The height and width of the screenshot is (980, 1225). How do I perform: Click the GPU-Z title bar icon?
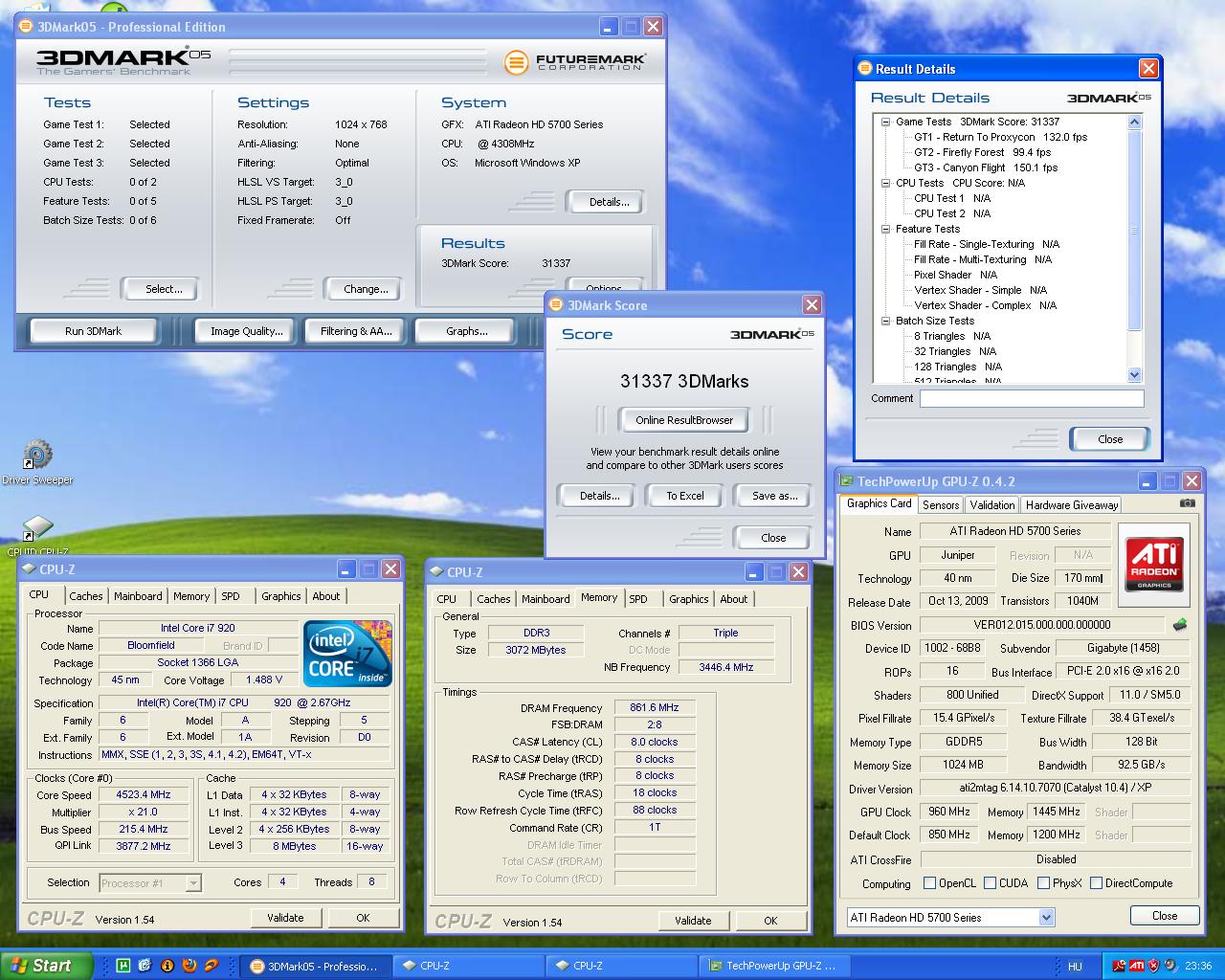click(x=846, y=481)
